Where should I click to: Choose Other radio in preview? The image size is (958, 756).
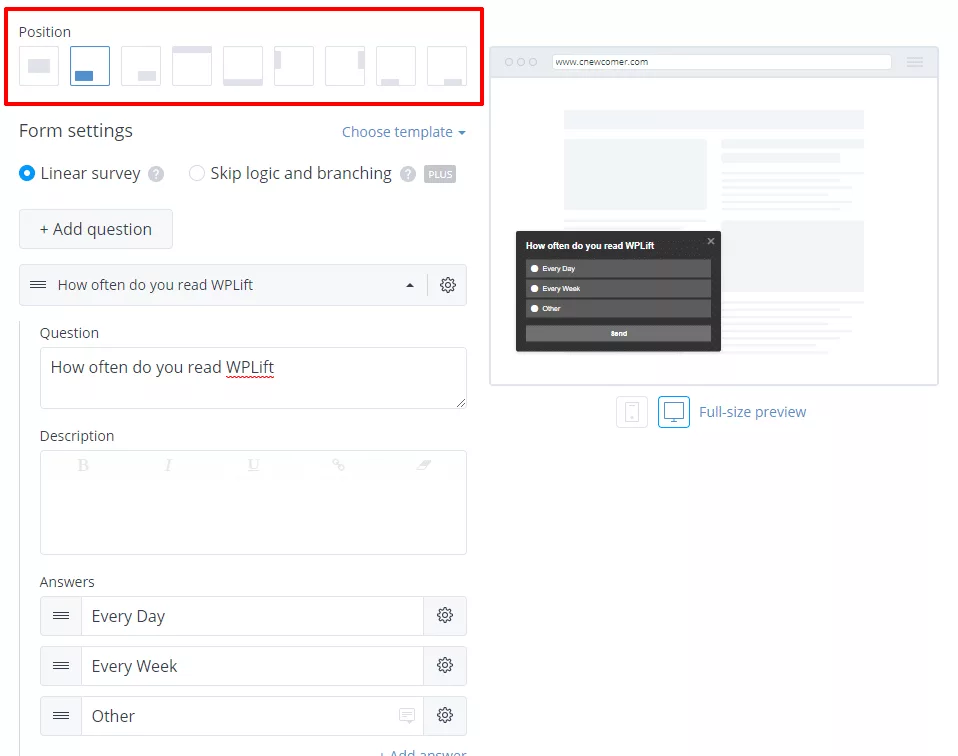tap(535, 309)
